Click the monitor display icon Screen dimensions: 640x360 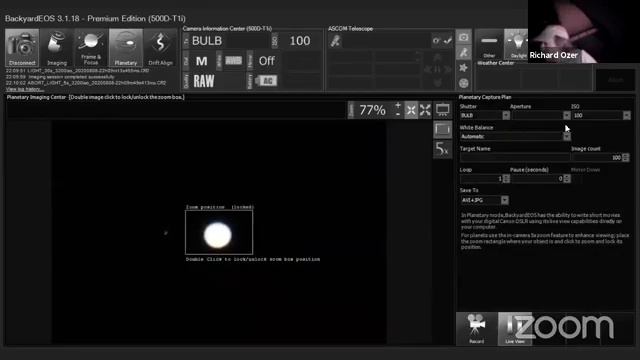443,109
